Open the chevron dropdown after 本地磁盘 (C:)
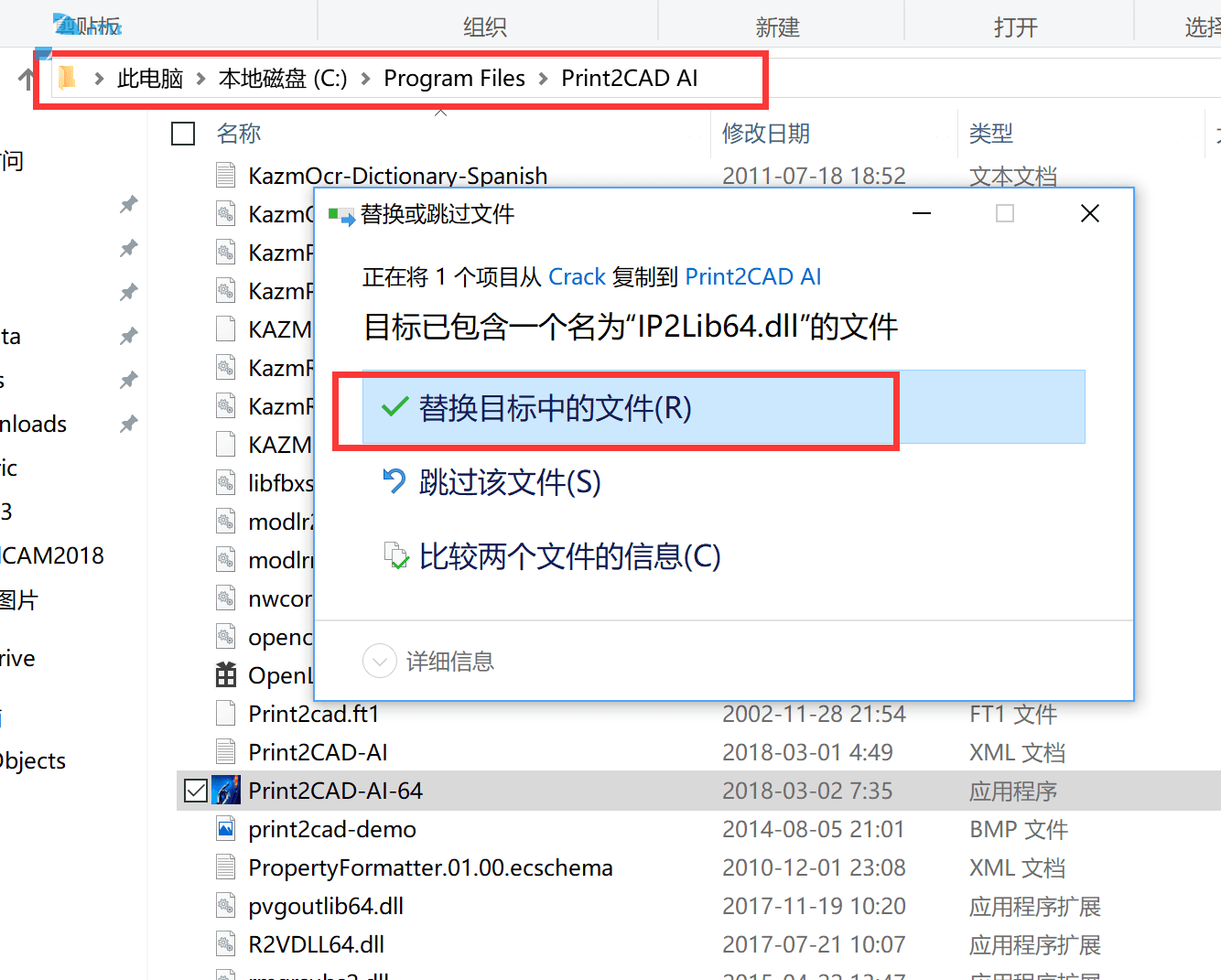The width and height of the screenshot is (1221, 980). pyautogui.click(x=365, y=79)
